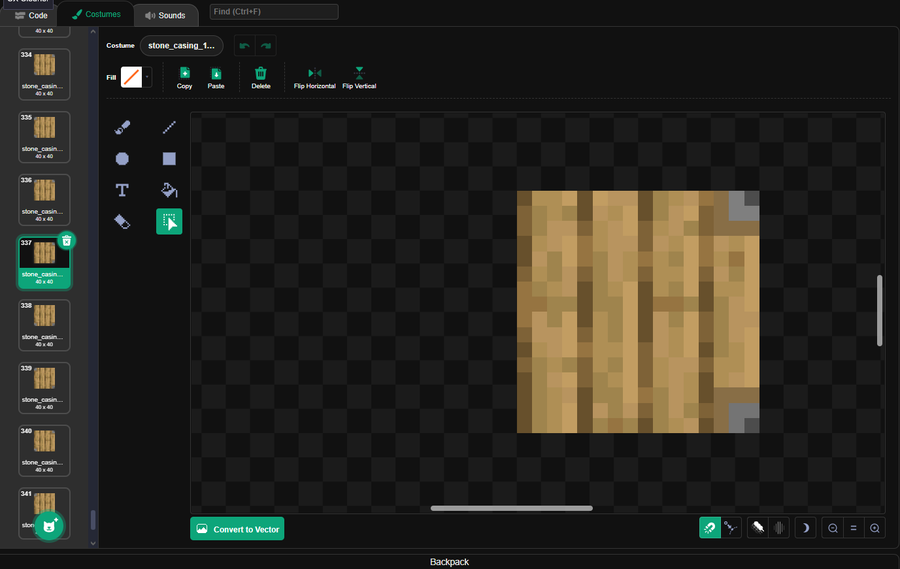Select the Fill bucket tool
This screenshot has width=900, height=569.
[169, 190]
